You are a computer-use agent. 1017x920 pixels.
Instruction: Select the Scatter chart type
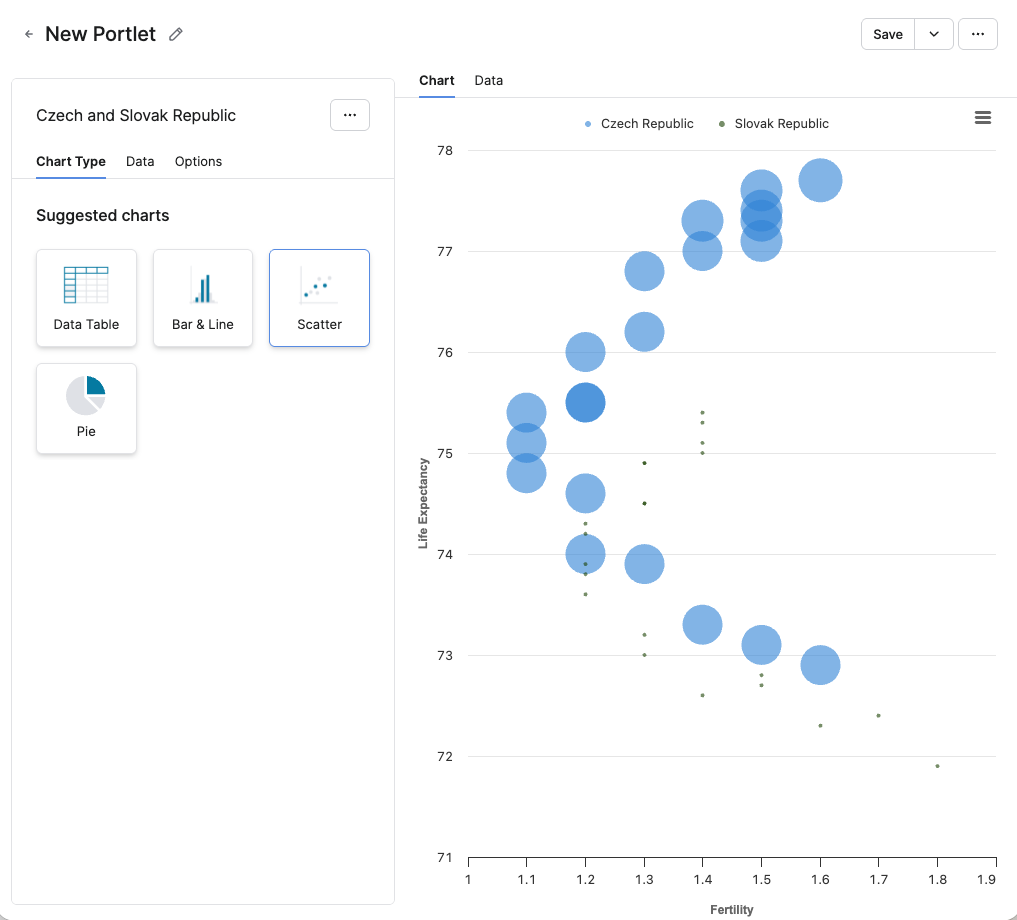tap(319, 298)
